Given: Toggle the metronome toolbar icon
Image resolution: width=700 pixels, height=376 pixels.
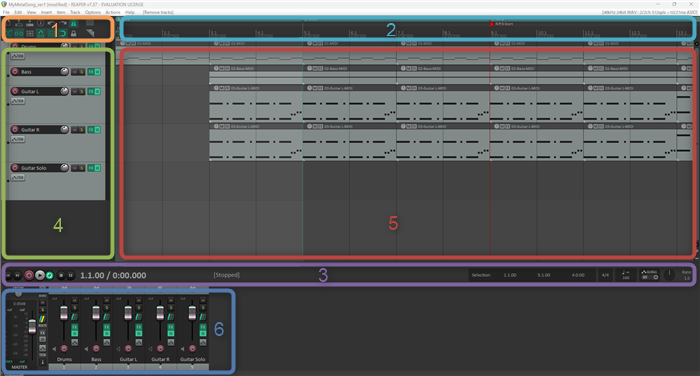Looking at the screenshot, I should coord(74,23).
